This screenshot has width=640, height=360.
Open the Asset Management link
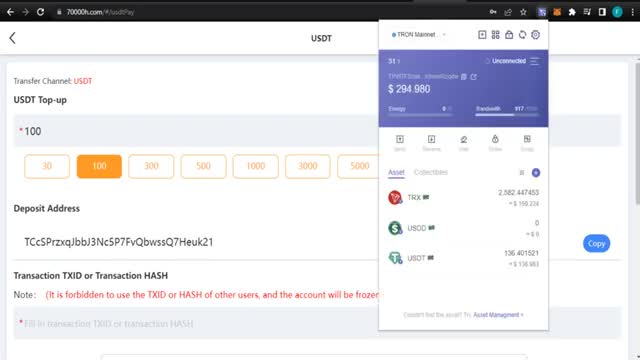coord(498,315)
